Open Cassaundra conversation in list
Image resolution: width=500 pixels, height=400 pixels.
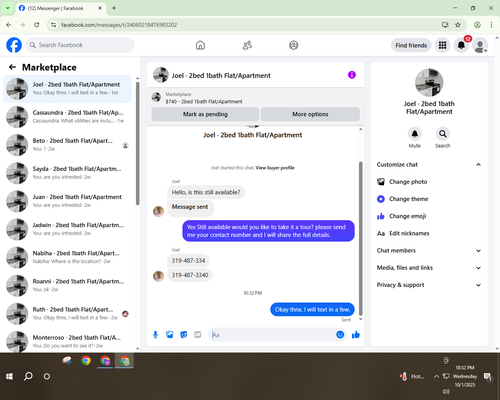pyautogui.click(x=68, y=117)
